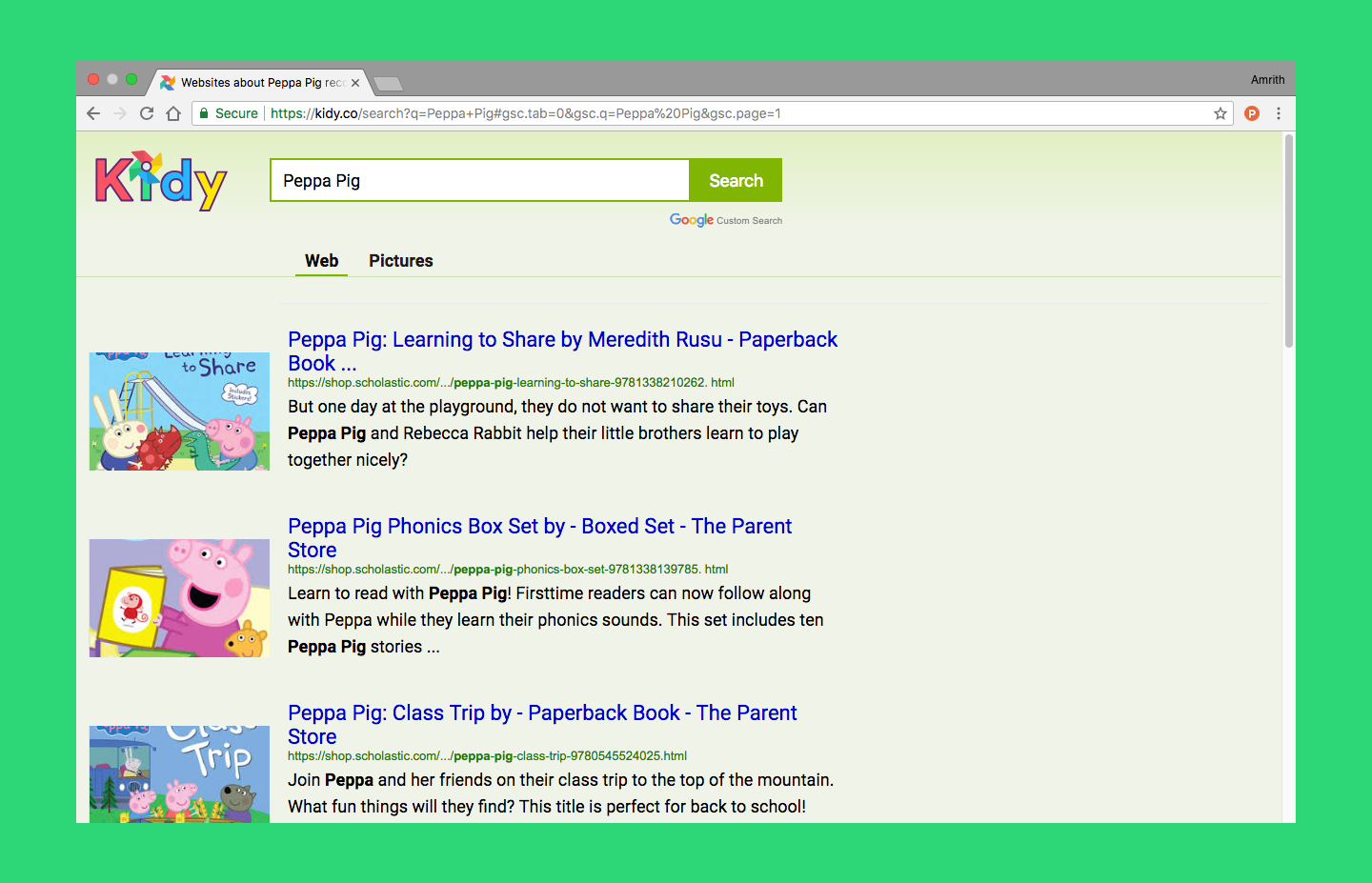Click the learning-to-share scholastic URL
Screen dimensions: 1372x883
pos(511,383)
